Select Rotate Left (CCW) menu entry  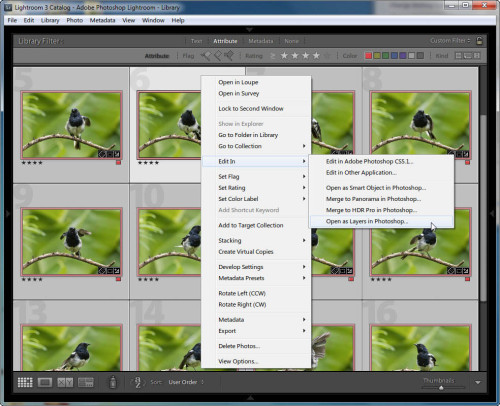pos(256,293)
